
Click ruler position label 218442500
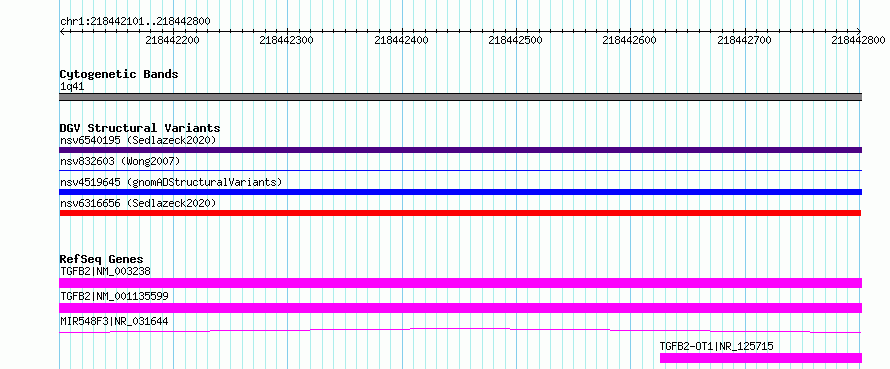(515, 40)
